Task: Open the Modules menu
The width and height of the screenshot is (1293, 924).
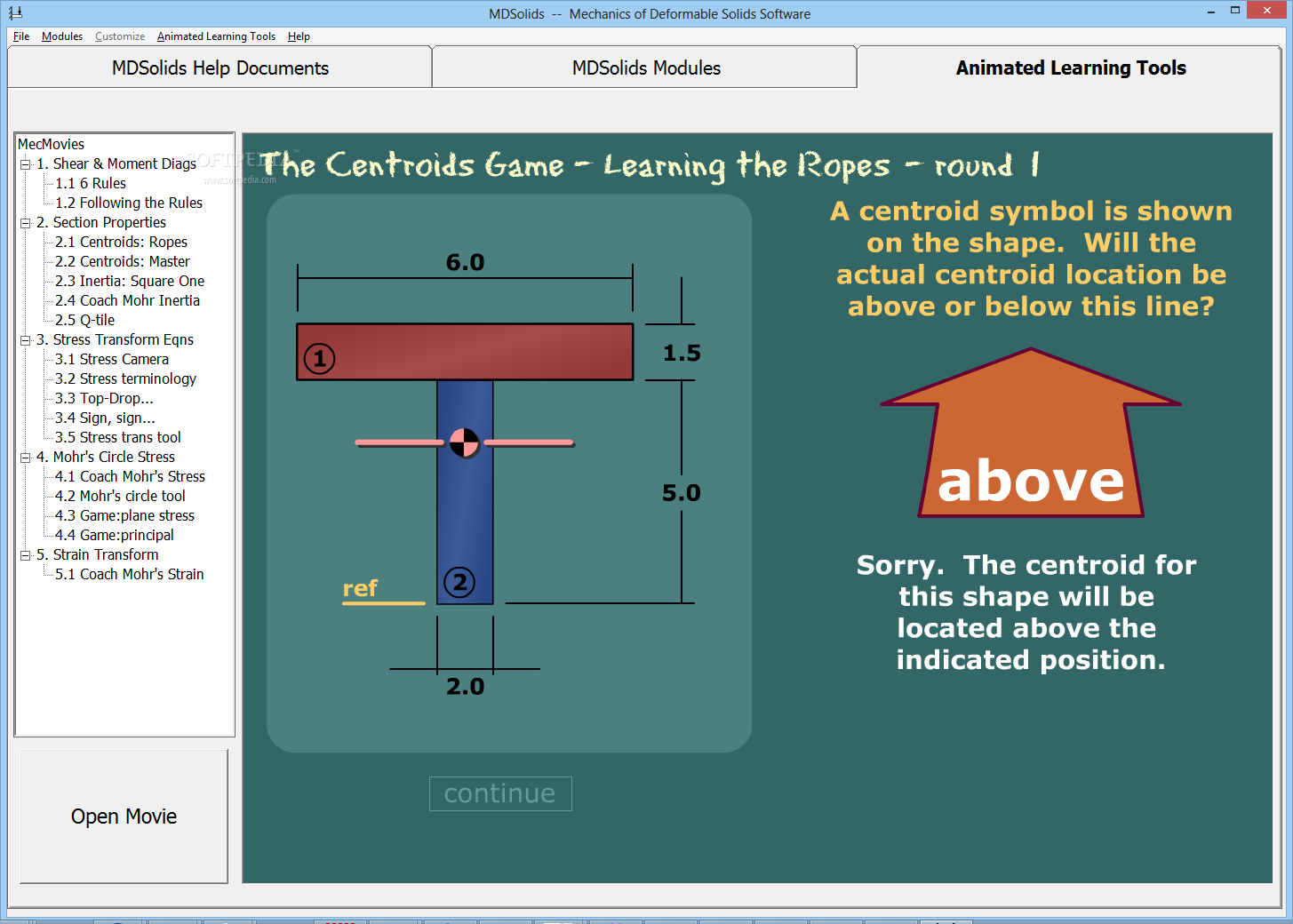Action: tap(62, 36)
